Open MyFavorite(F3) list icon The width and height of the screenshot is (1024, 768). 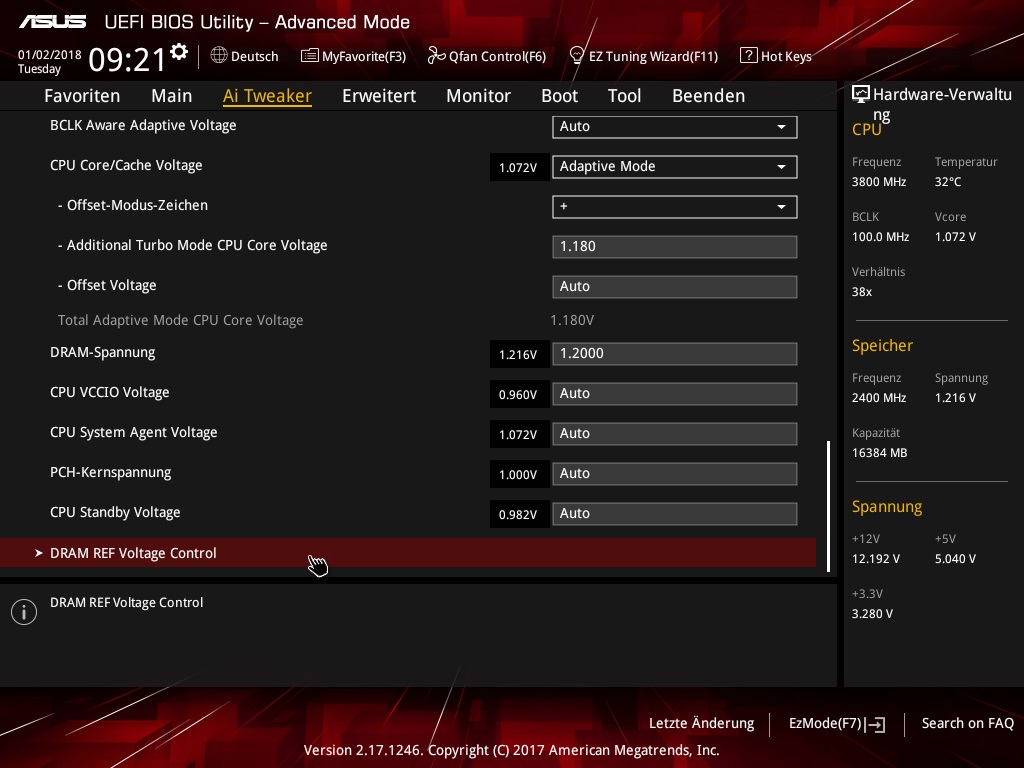pos(310,56)
